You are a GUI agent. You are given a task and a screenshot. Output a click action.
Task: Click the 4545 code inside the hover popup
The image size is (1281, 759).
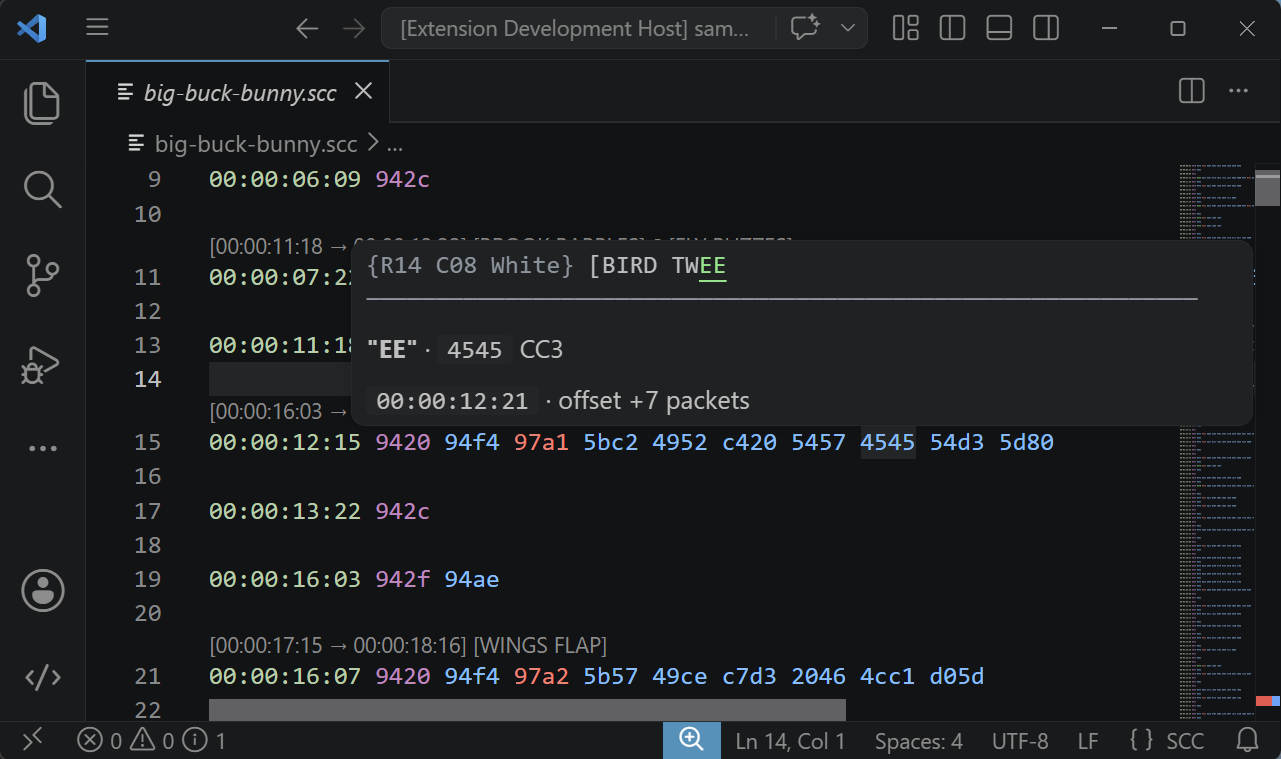(x=475, y=350)
